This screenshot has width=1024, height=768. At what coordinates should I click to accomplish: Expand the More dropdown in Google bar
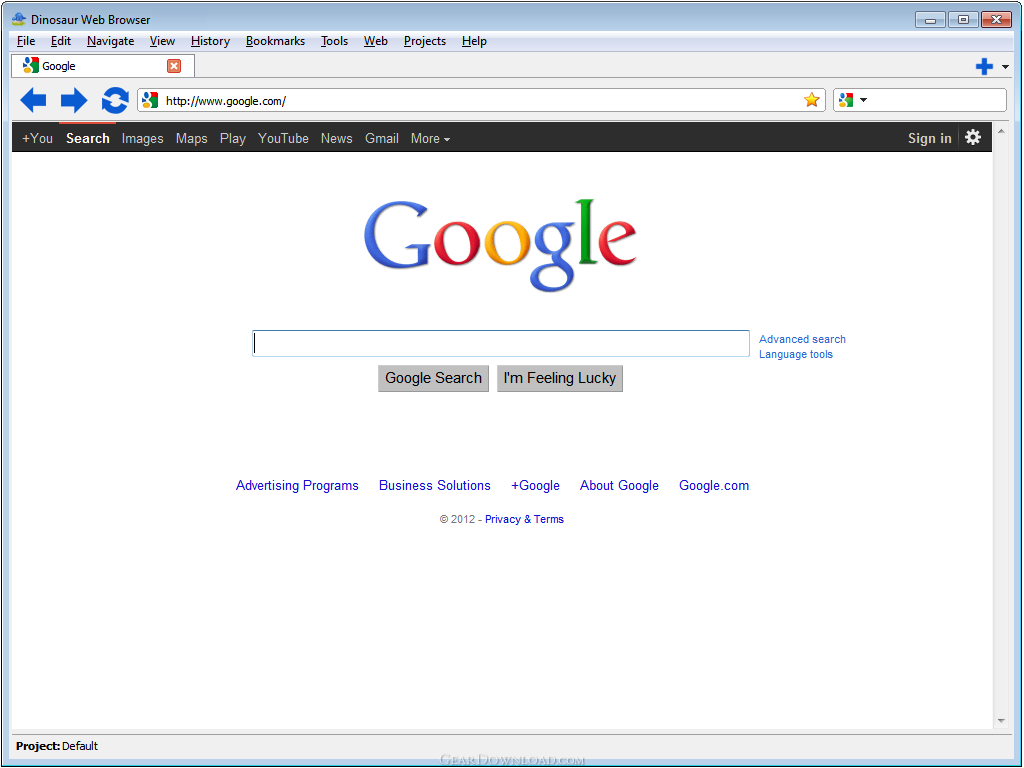(430, 138)
